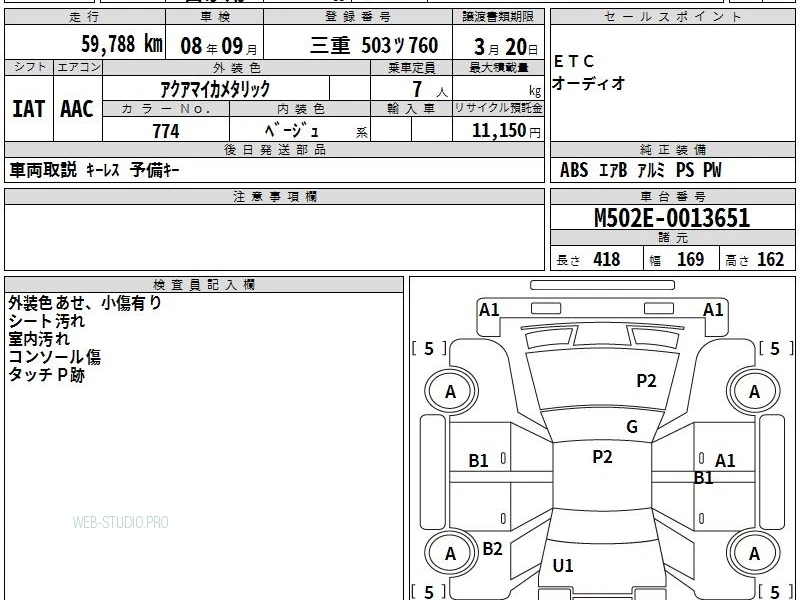800x600 pixels.
Task: Select the length value 418
Action: [x=607, y=259]
